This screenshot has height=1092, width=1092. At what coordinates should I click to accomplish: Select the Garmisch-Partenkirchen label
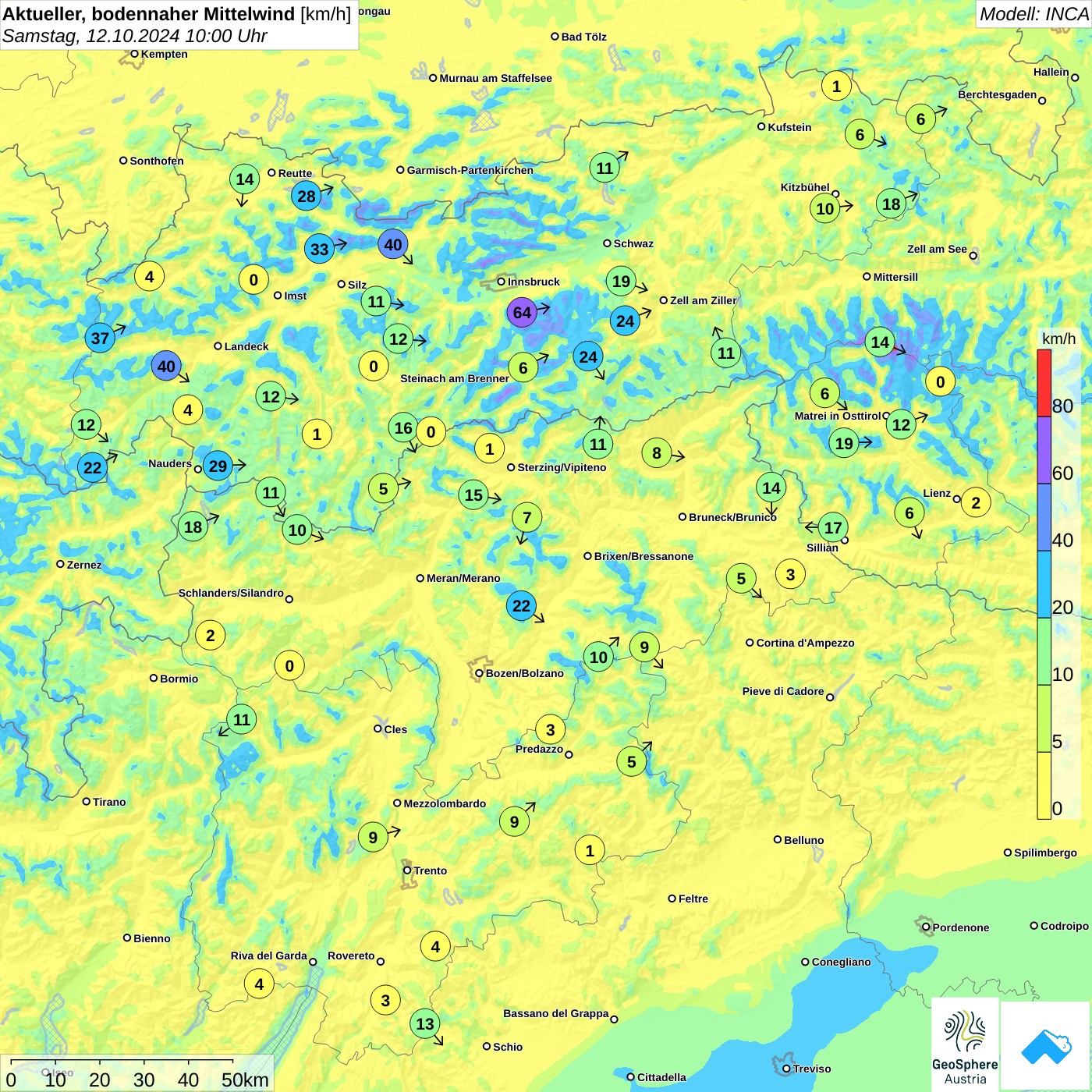pyautogui.click(x=470, y=170)
